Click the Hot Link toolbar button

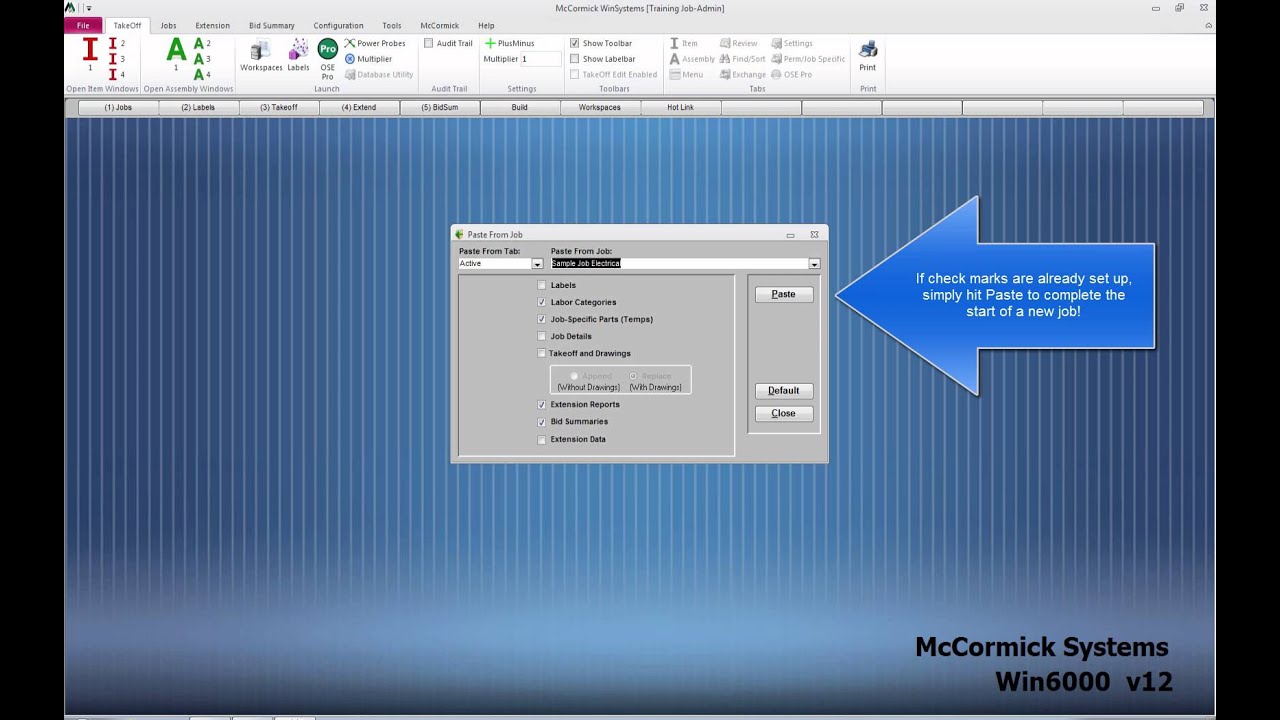680,107
